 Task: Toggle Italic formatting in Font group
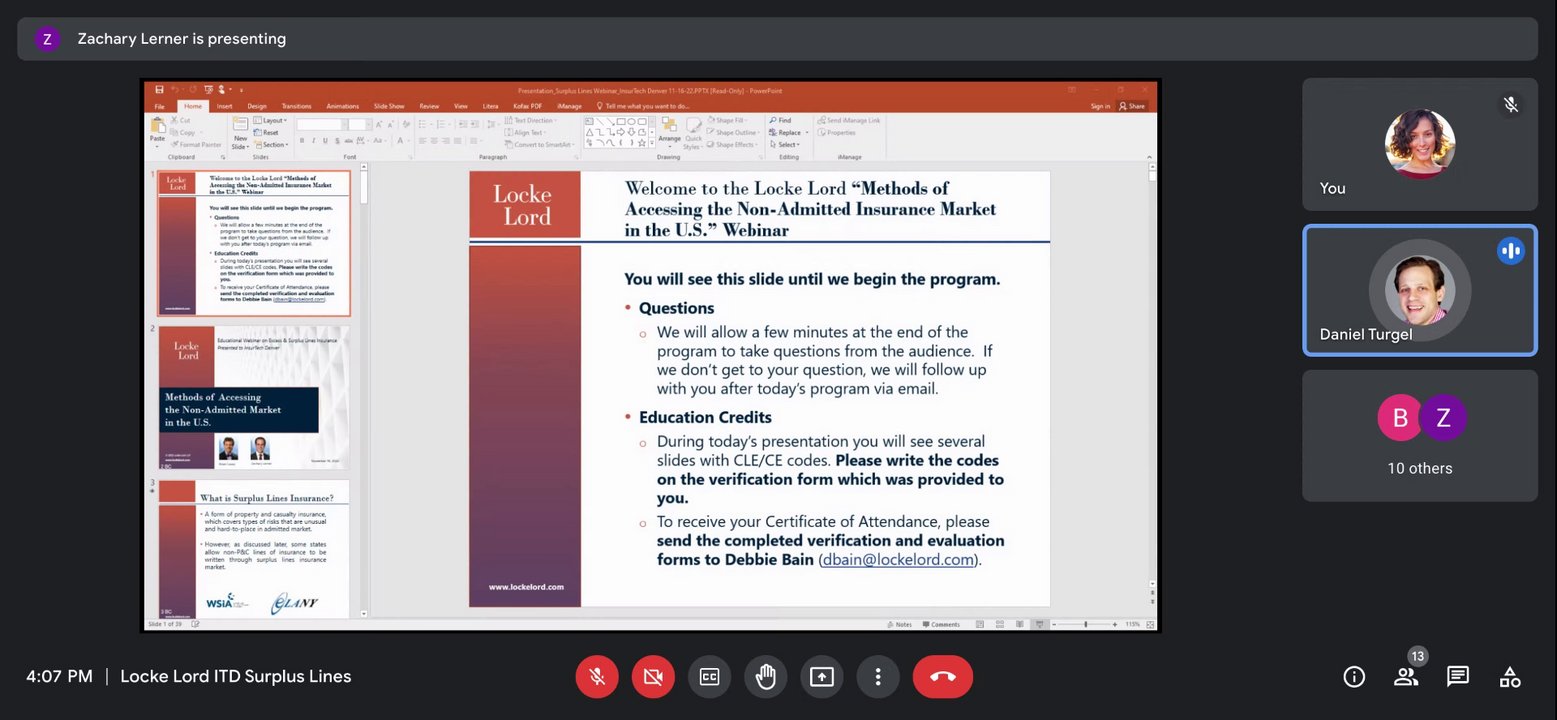[x=313, y=141]
